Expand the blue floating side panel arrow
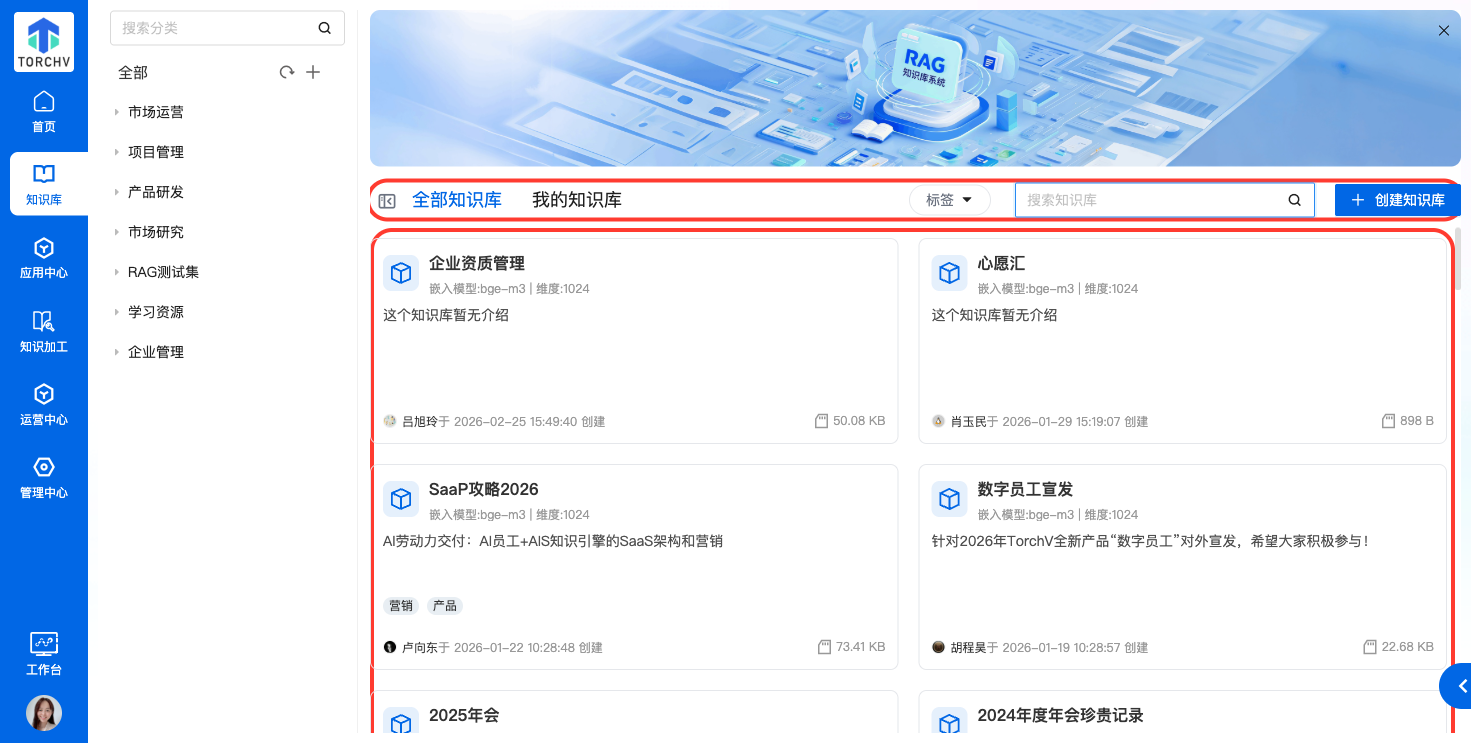Image resolution: width=1471 pixels, height=743 pixels. click(x=1461, y=686)
